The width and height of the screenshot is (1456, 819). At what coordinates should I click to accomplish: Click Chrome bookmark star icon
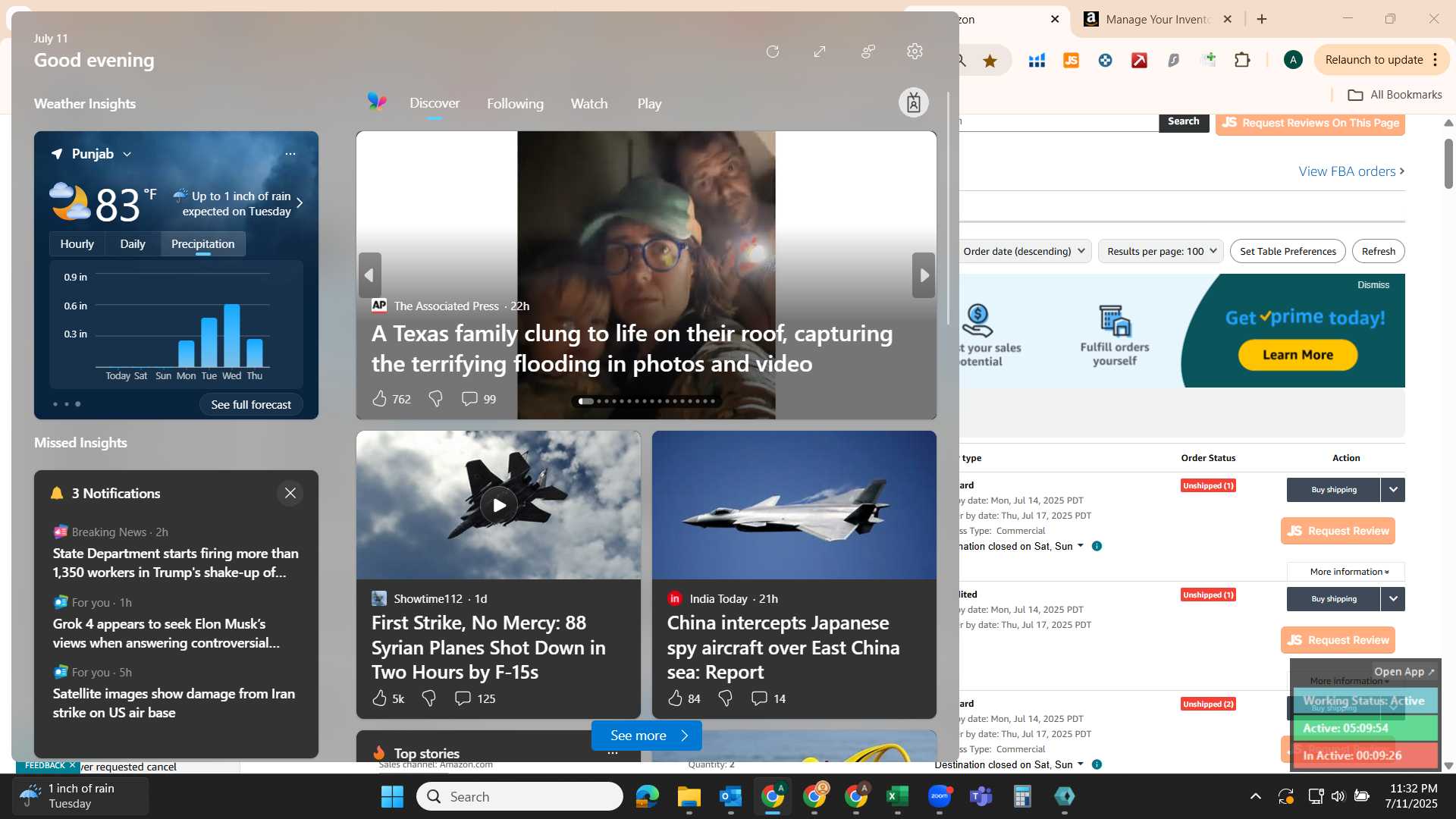(x=990, y=61)
